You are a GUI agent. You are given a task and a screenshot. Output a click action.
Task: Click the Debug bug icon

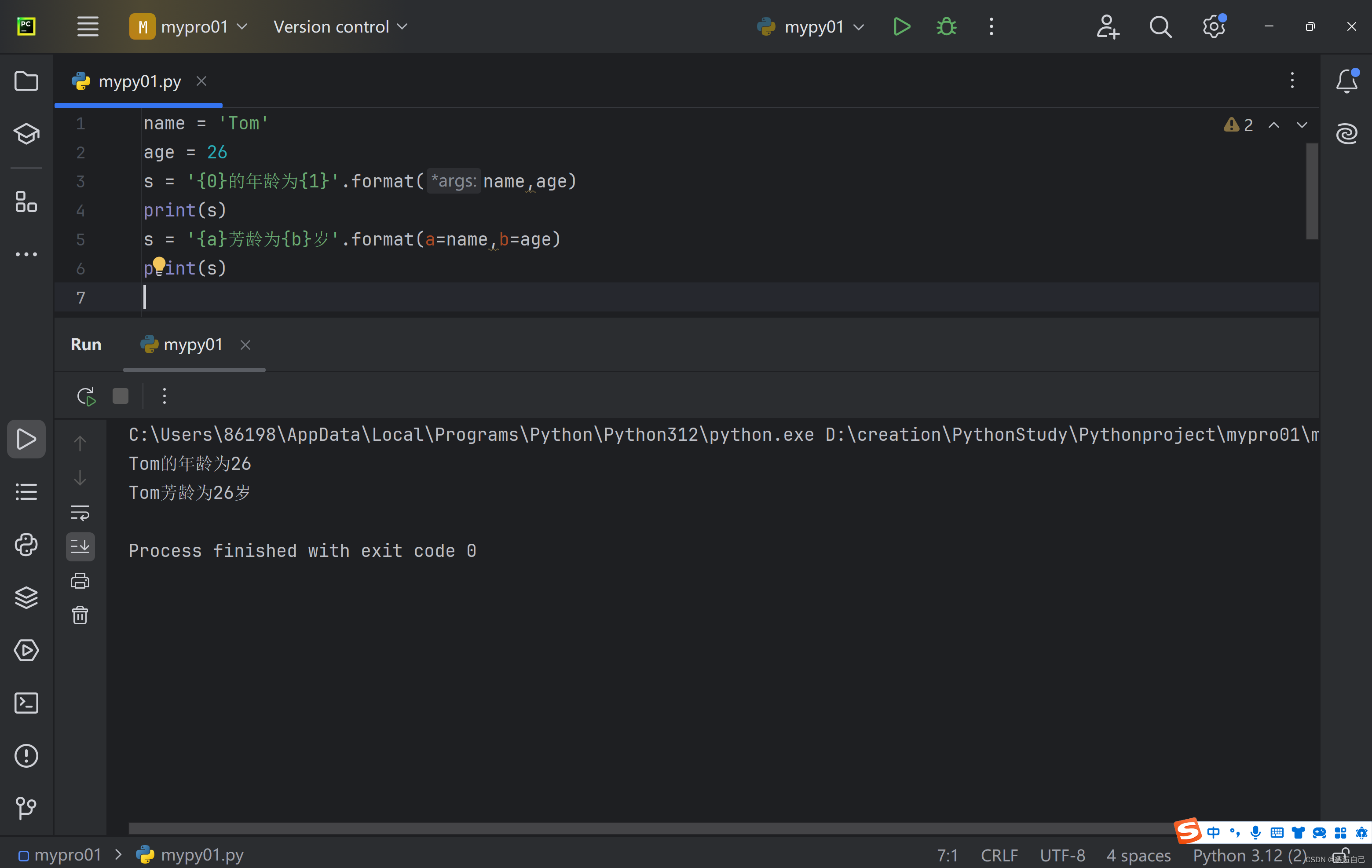tap(946, 27)
